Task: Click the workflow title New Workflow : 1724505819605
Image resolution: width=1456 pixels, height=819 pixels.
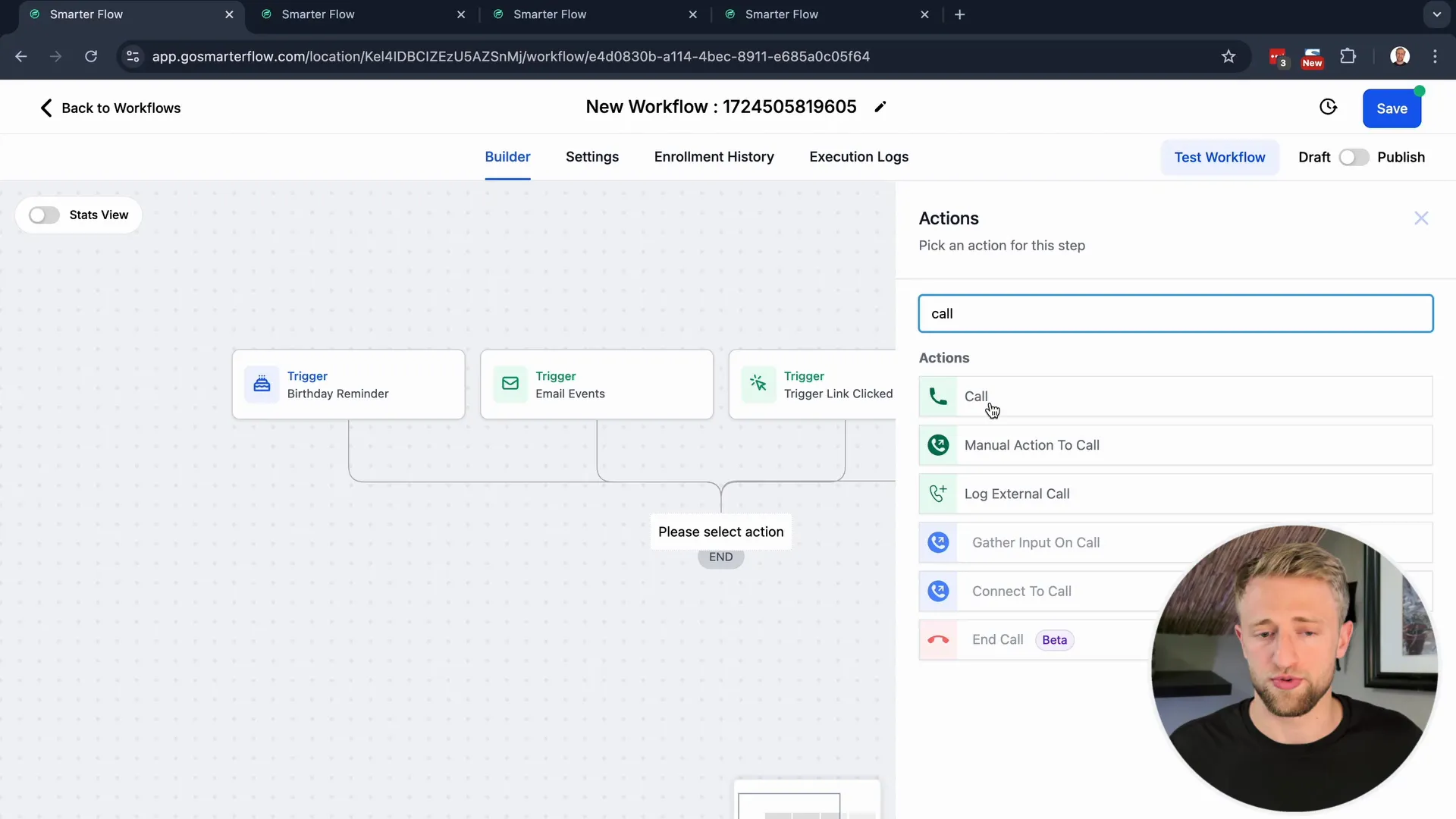Action: coord(720,107)
